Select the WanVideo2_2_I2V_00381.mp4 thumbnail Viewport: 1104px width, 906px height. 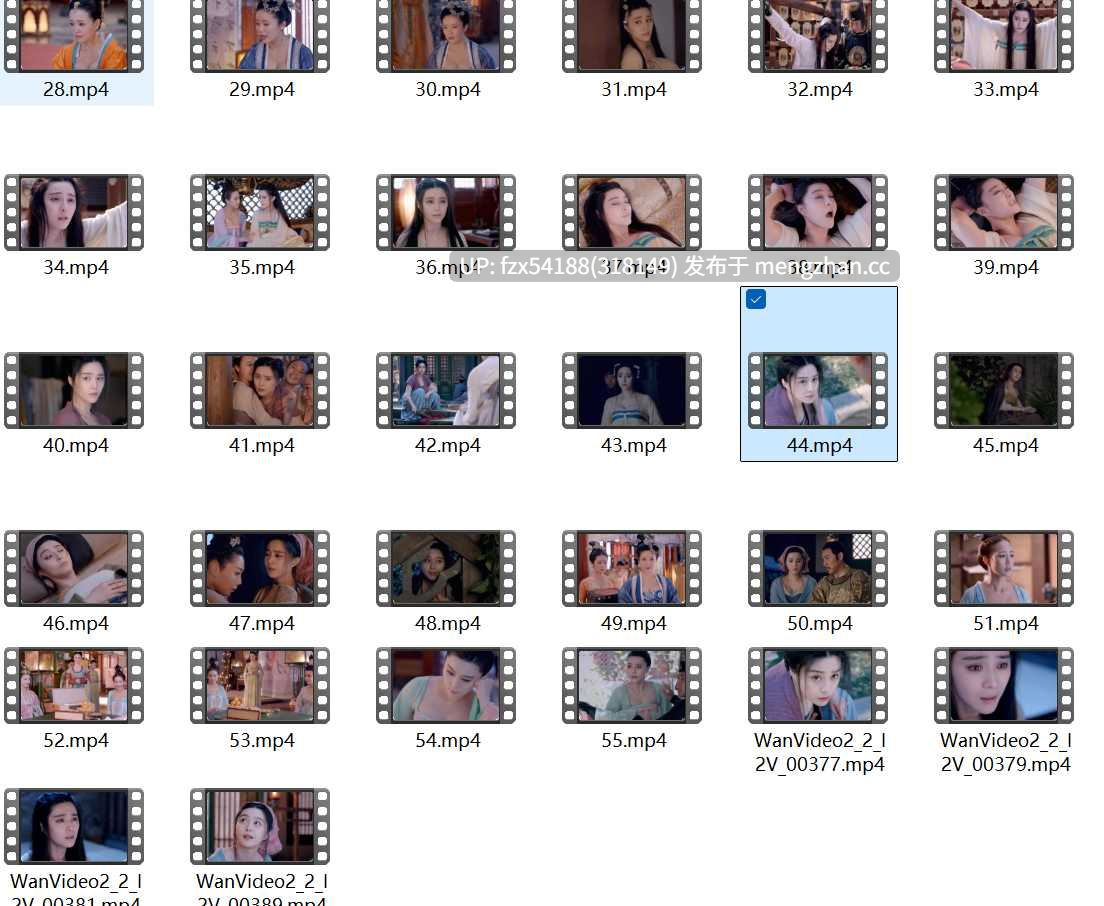click(x=74, y=826)
